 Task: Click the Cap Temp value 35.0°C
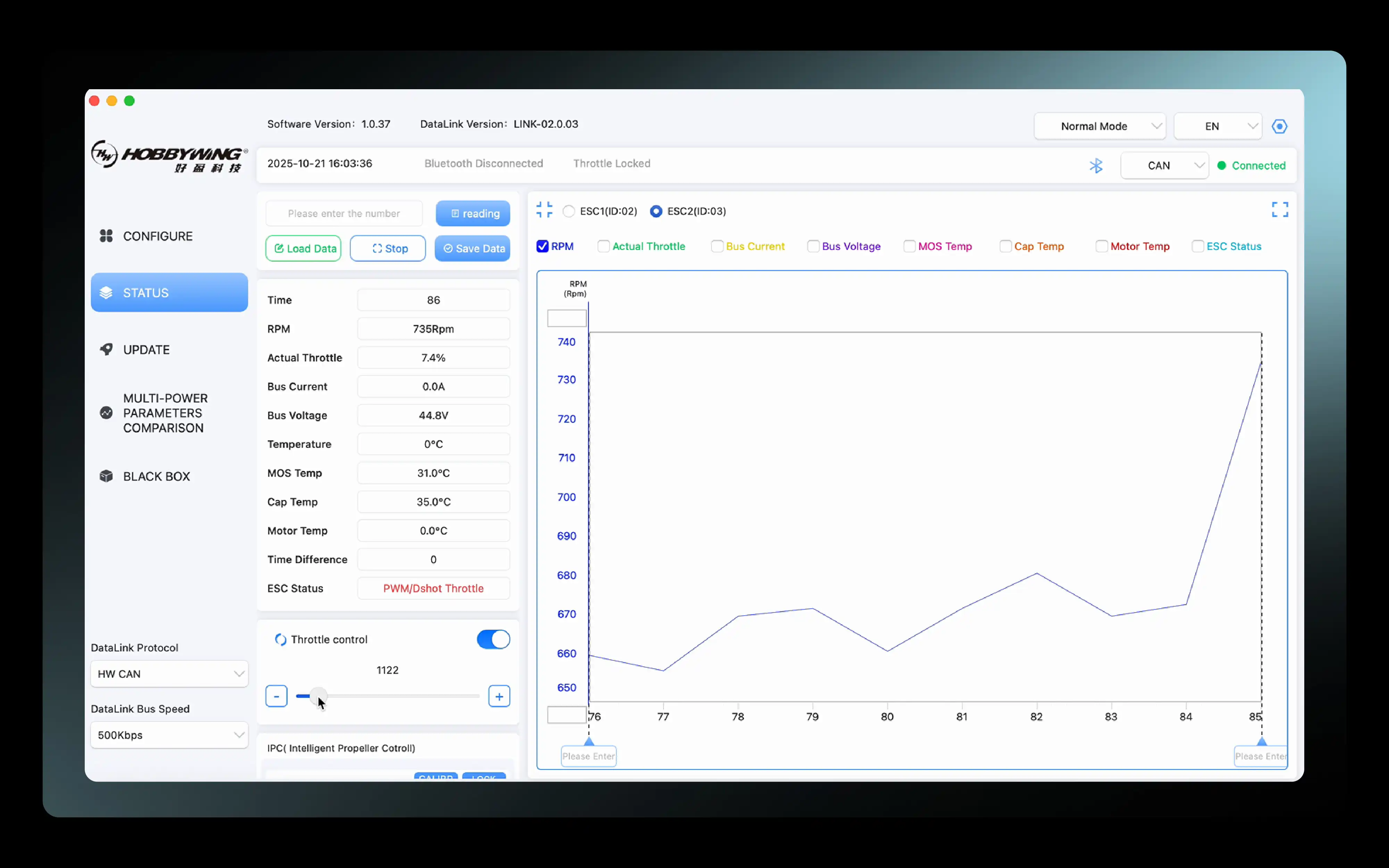click(x=433, y=502)
